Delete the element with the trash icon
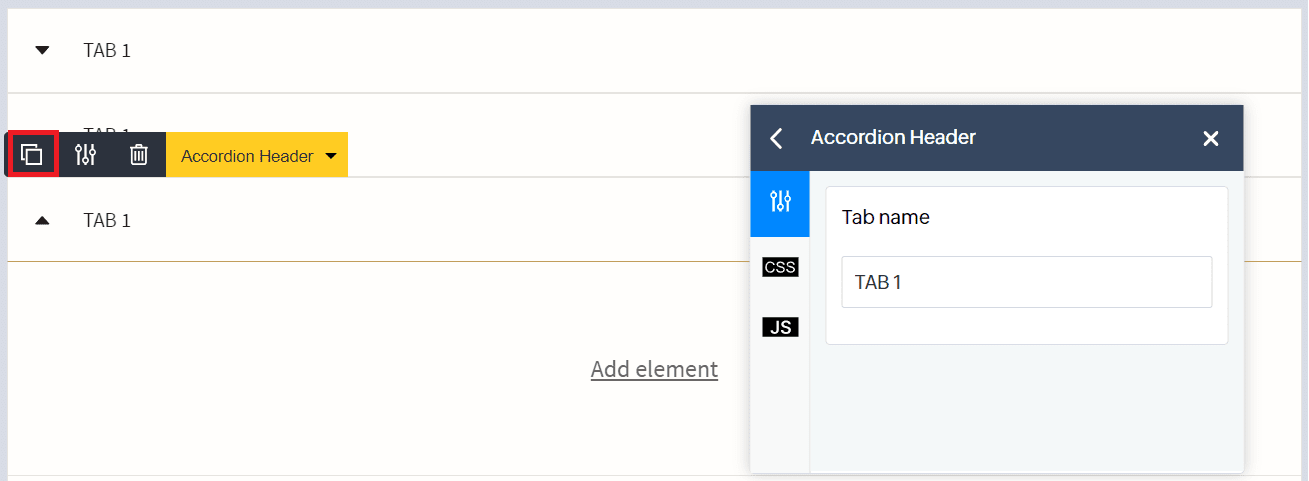The height and width of the screenshot is (481, 1309). point(139,155)
